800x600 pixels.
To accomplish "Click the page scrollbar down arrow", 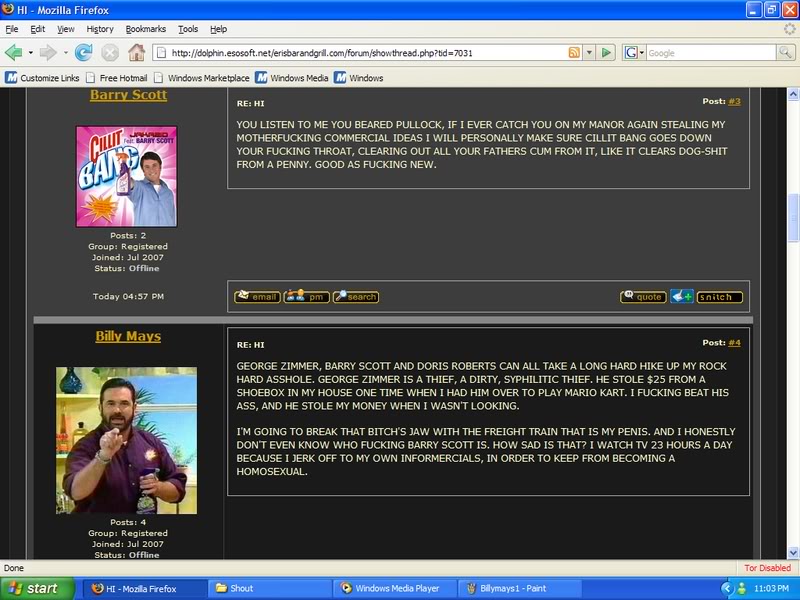I will coord(793,553).
